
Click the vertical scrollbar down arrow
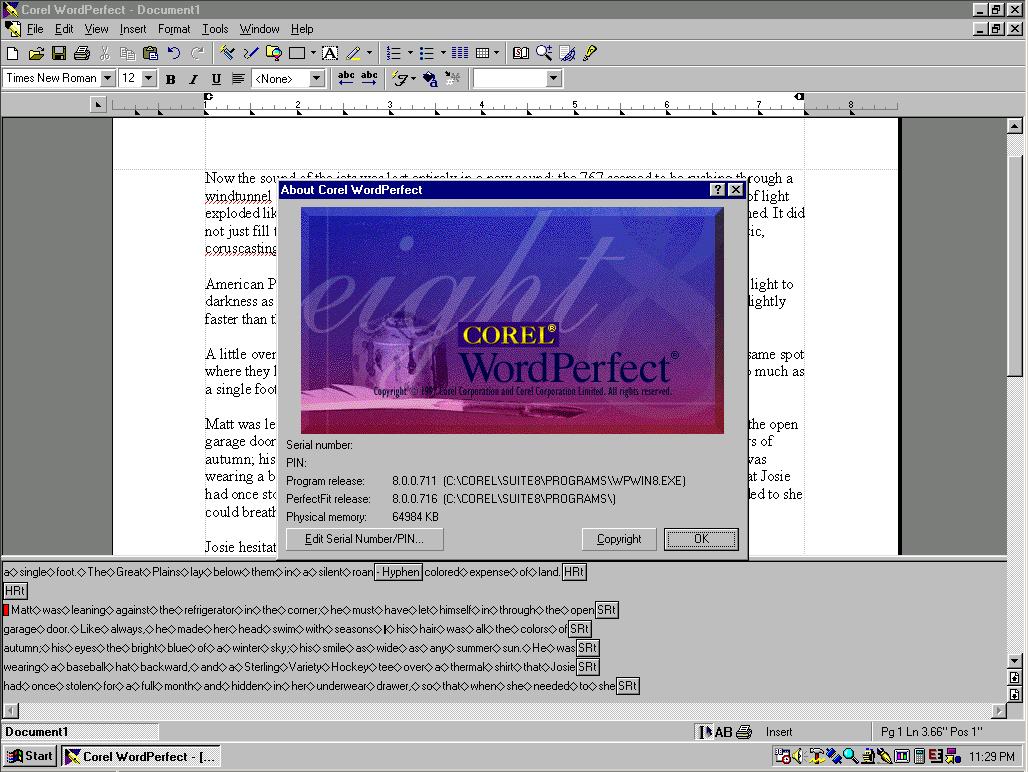point(1014,661)
